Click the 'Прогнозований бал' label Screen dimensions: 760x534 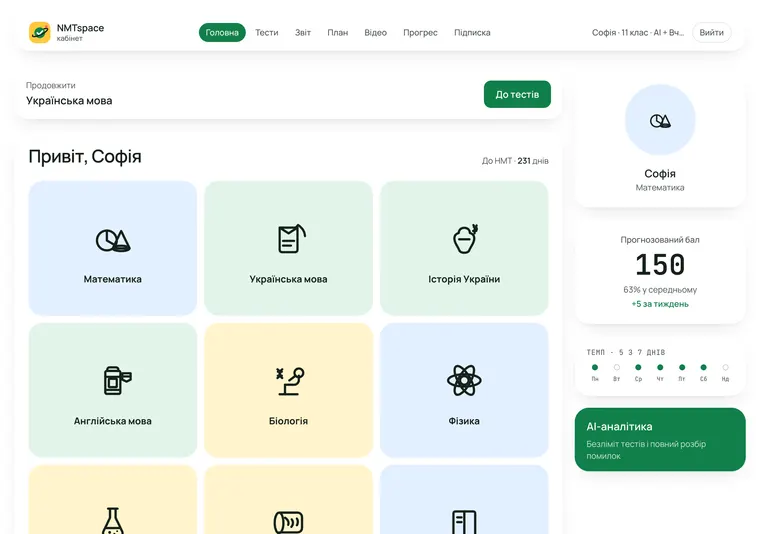pos(660,240)
